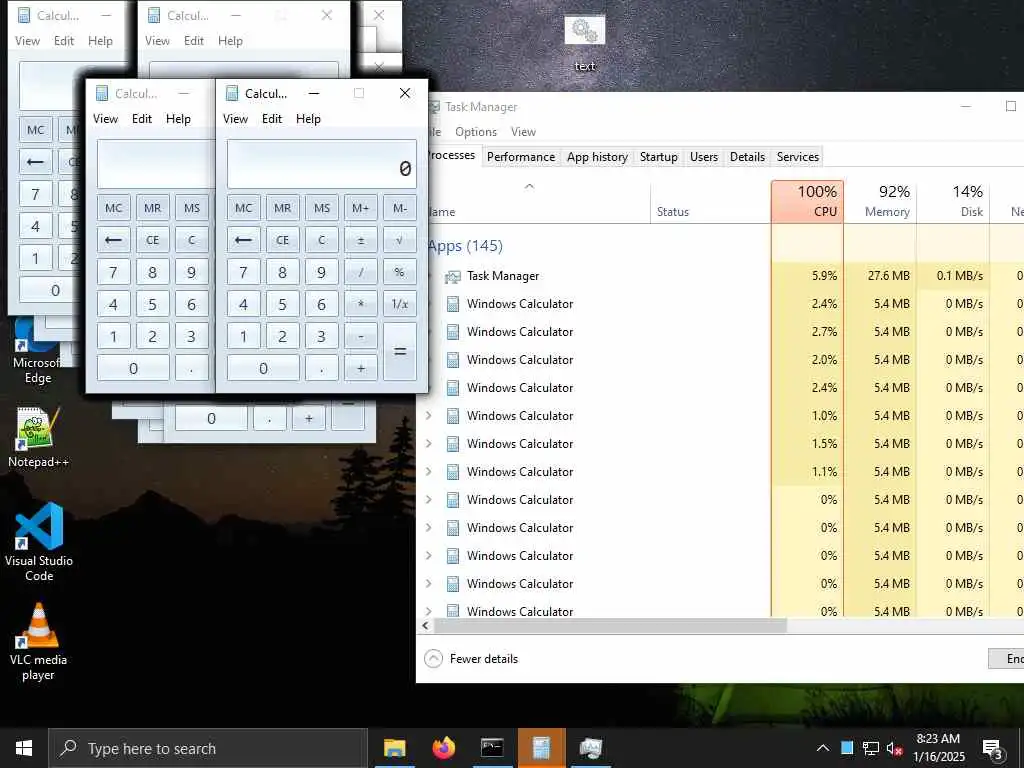Expand the Windows Calculator row using 1.0% CPU
The height and width of the screenshot is (768, 1024).
pos(429,415)
